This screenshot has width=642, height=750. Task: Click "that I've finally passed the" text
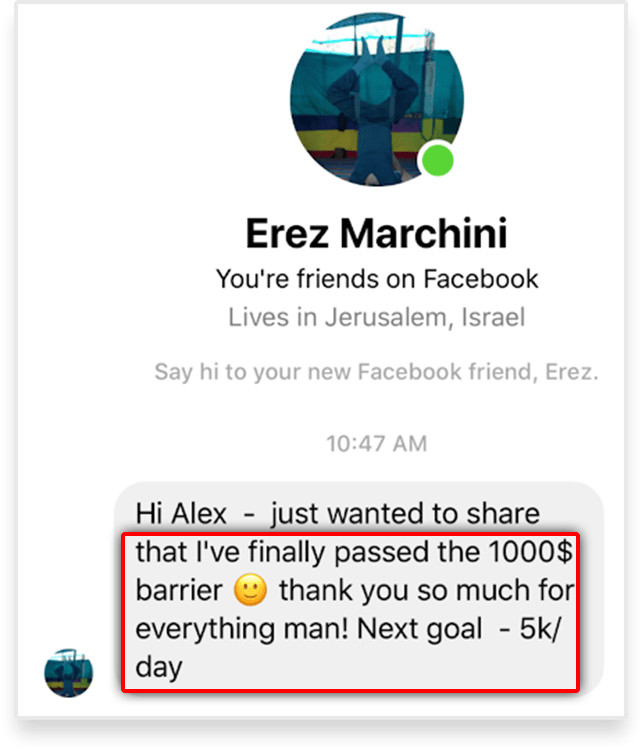coord(309,552)
